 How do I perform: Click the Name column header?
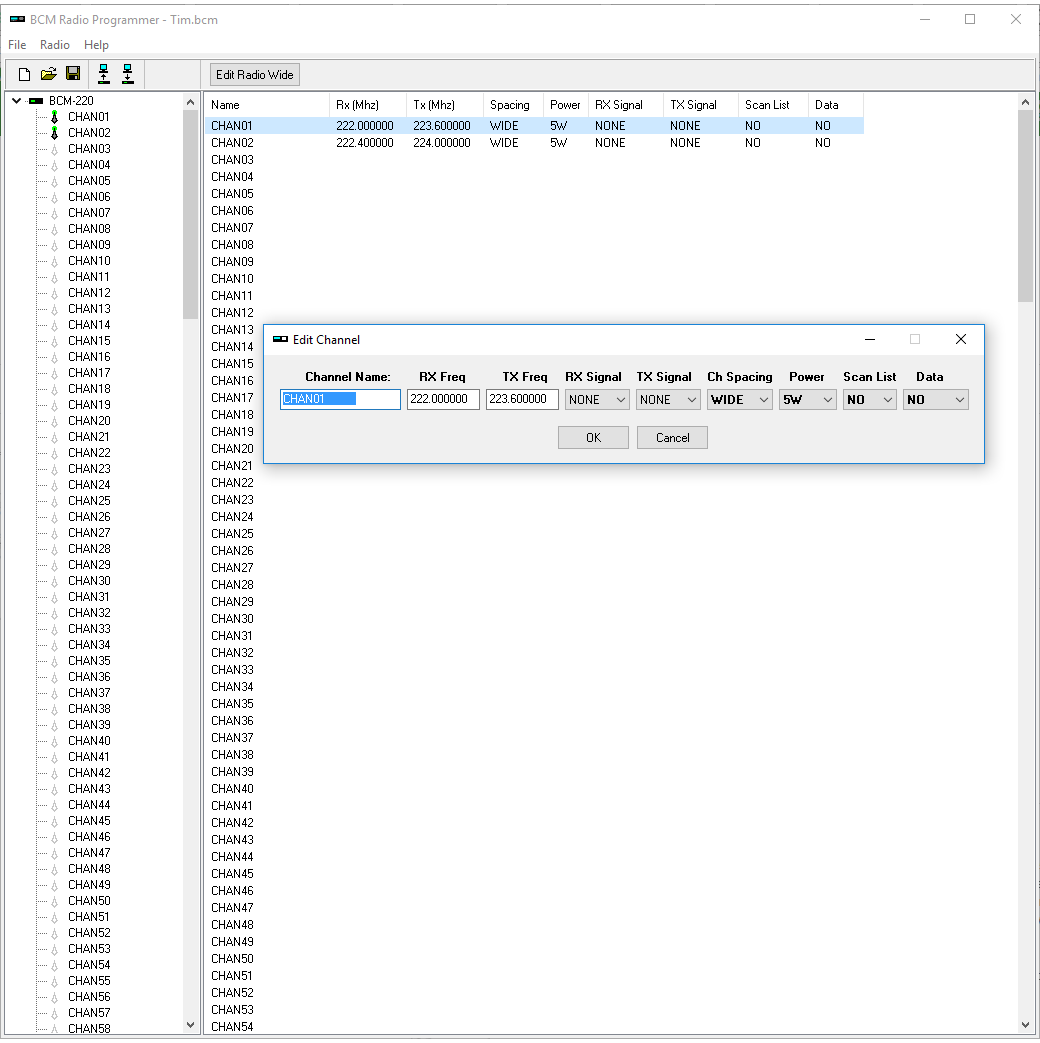coord(267,105)
